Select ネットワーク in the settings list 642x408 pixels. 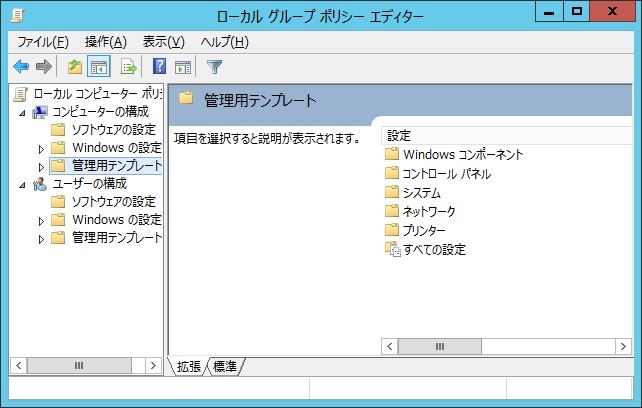coord(429,211)
